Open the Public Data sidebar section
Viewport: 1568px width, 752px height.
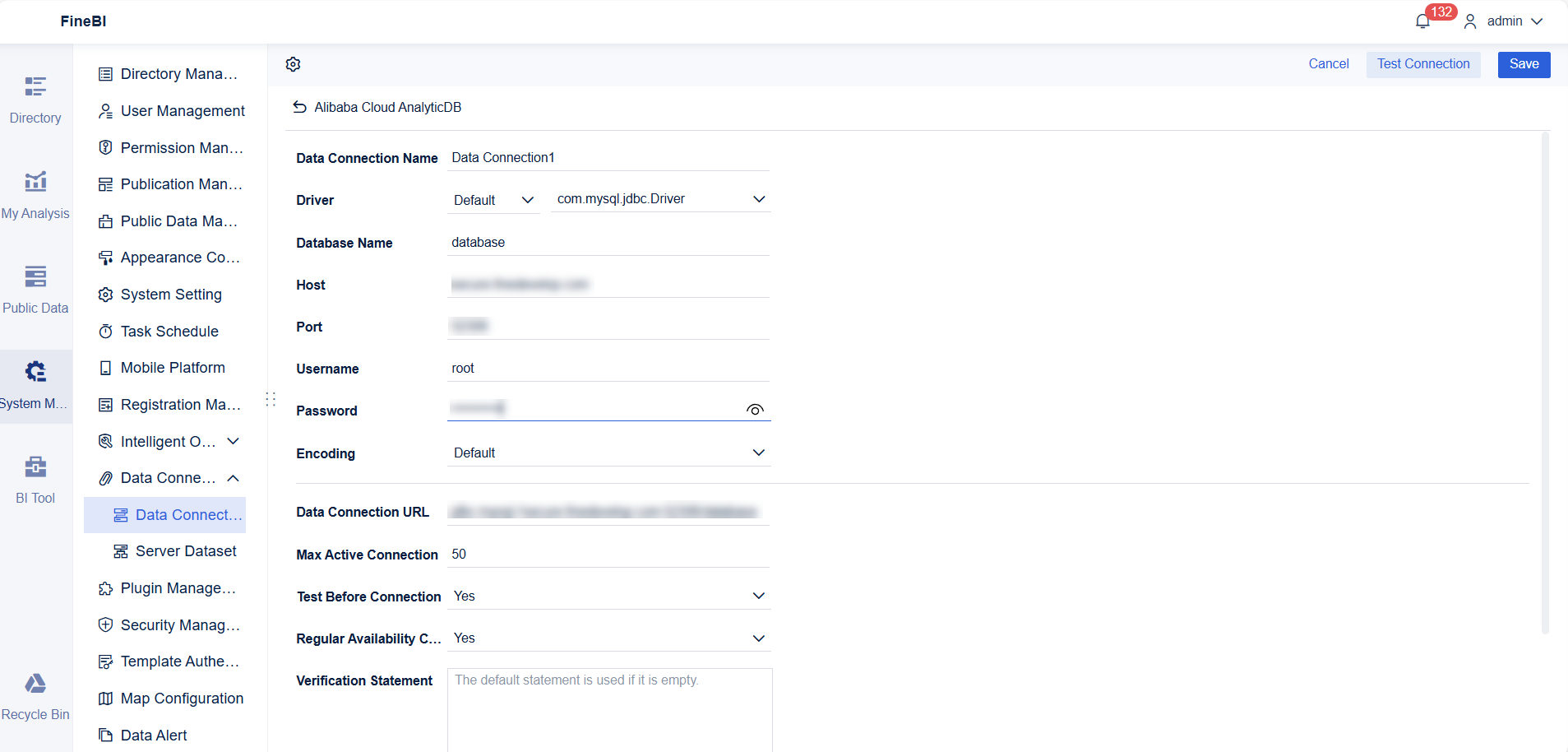pos(35,290)
